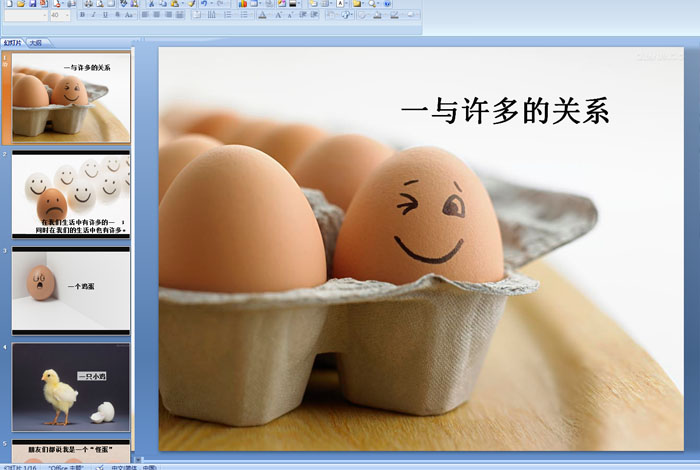This screenshot has width=700, height=470.
Task: Click the "Office 主题" status bar entry
Action: 66,467
